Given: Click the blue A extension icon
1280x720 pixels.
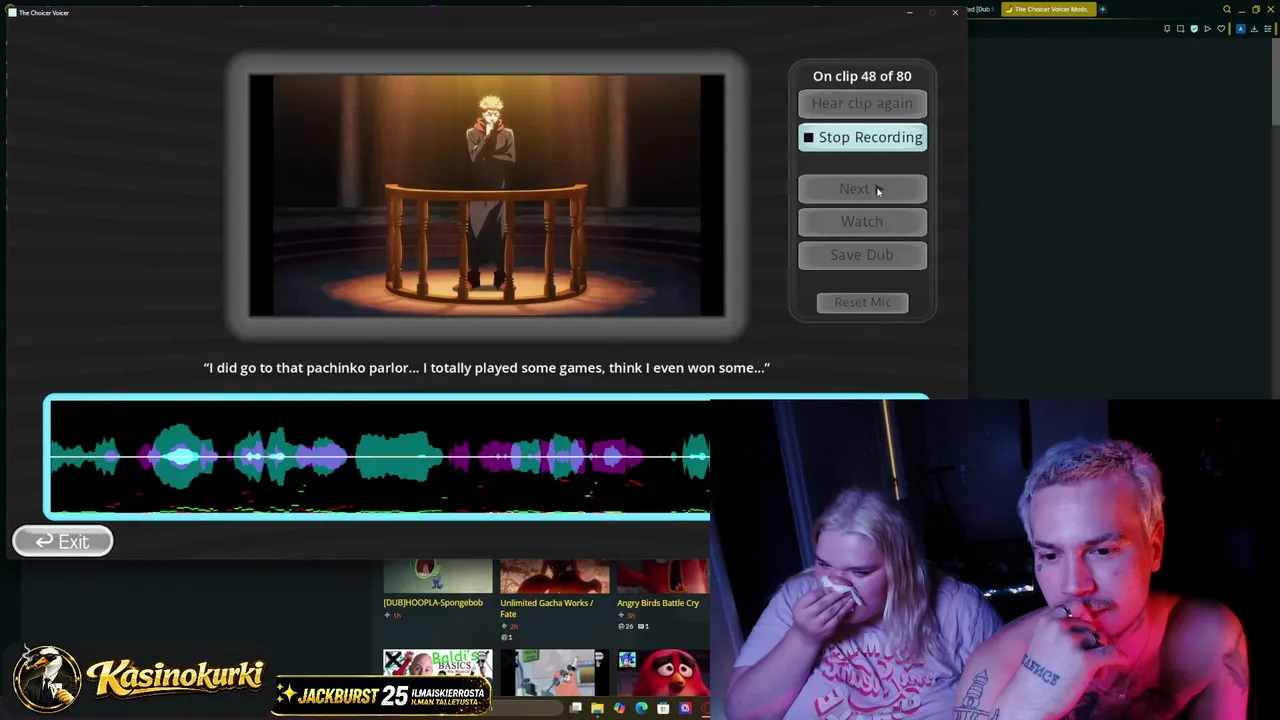Looking at the screenshot, I should [1241, 29].
